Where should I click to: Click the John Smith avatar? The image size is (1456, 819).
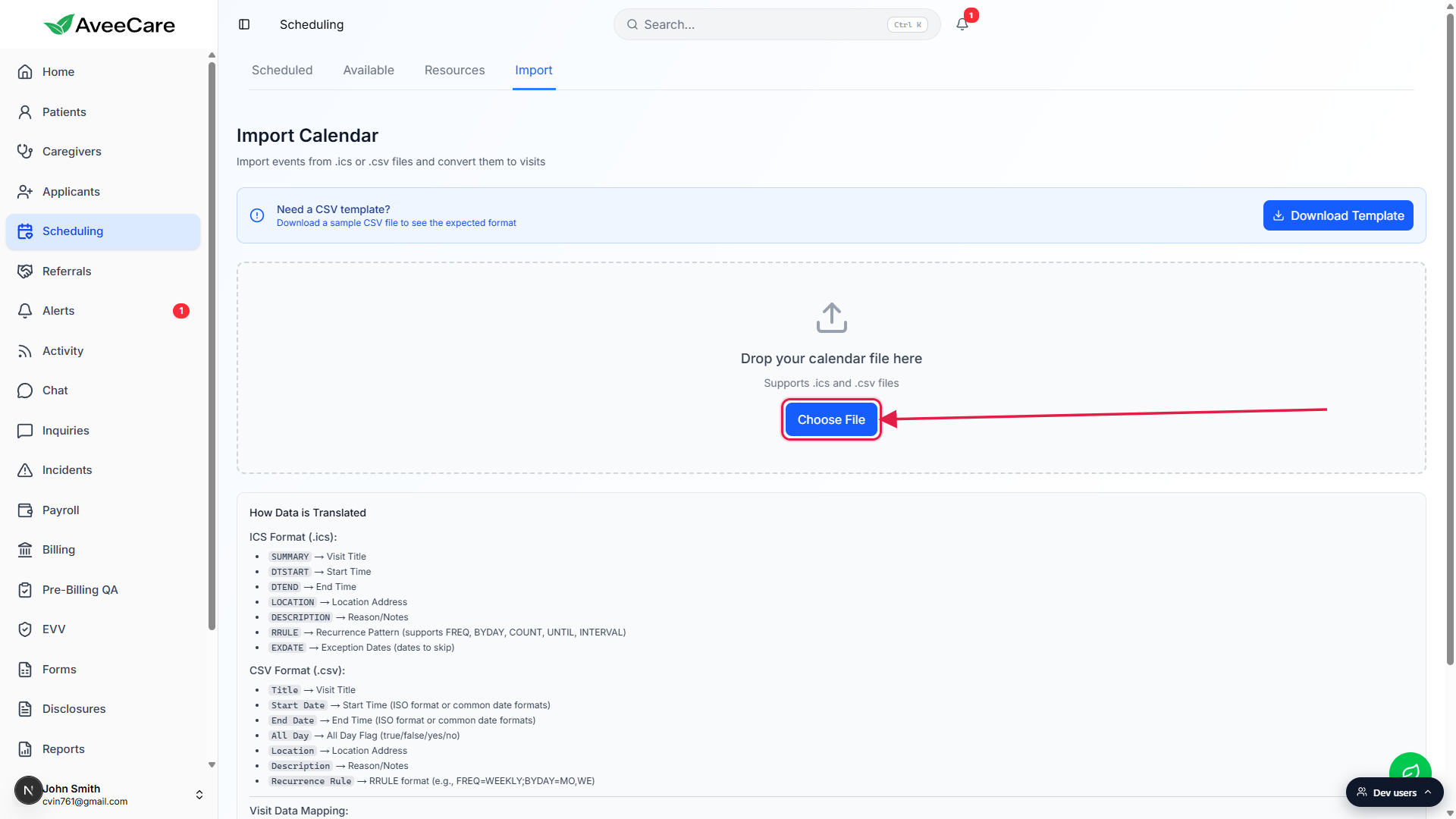point(28,790)
